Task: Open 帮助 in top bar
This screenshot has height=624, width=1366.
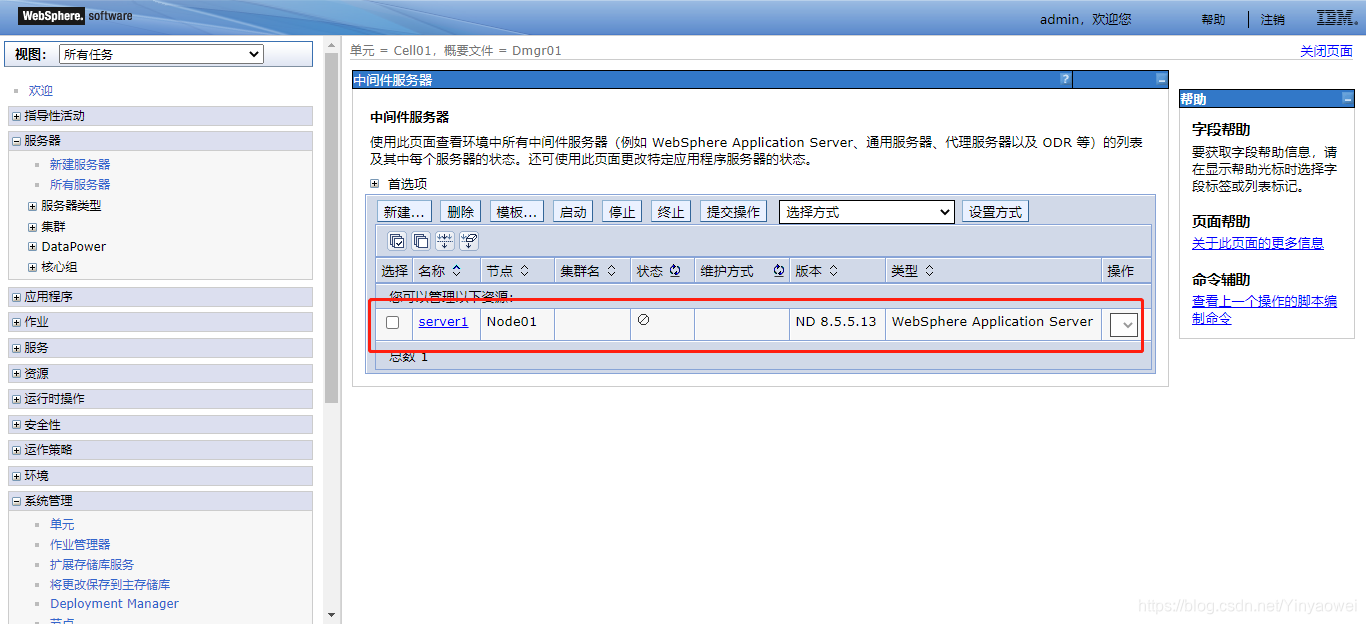Action: [x=1213, y=20]
